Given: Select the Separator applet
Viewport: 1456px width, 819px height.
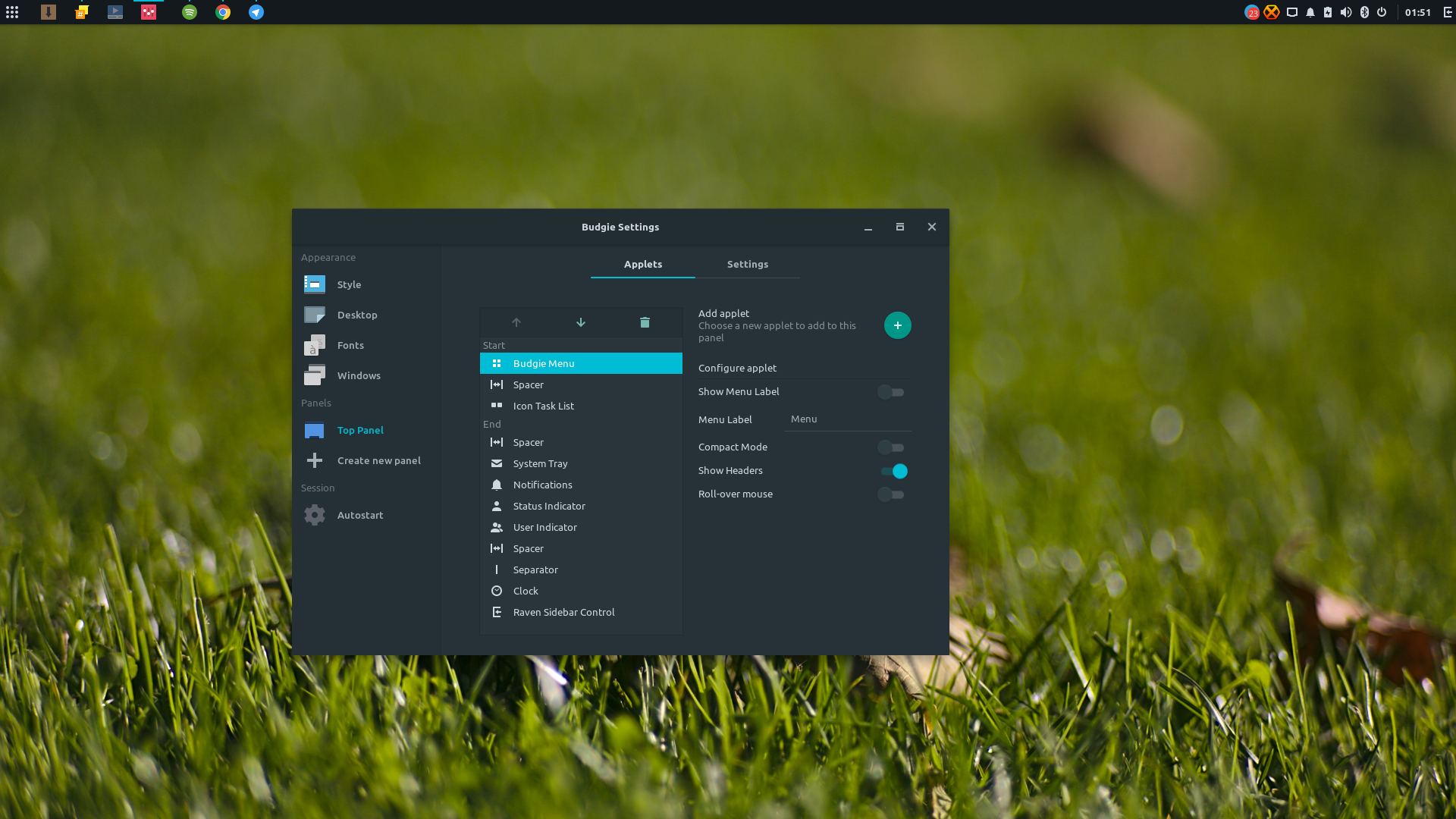Looking at the screenshot, I should 581,570.
